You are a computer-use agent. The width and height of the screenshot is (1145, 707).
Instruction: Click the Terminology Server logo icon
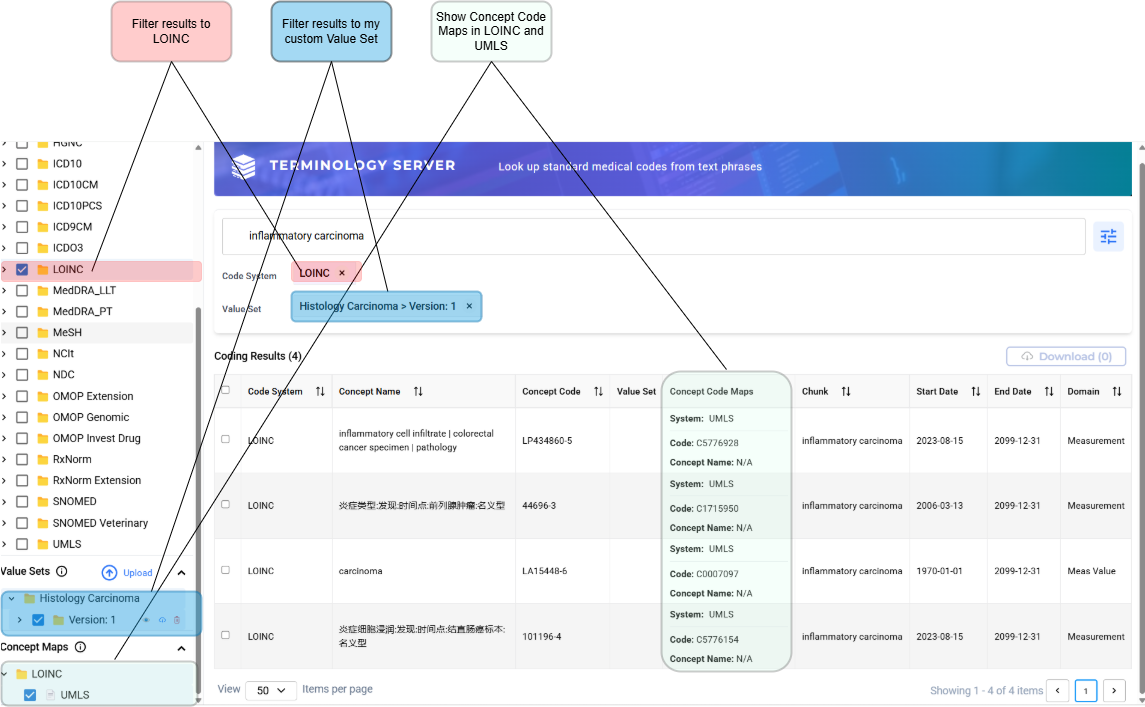pos(244,167)
